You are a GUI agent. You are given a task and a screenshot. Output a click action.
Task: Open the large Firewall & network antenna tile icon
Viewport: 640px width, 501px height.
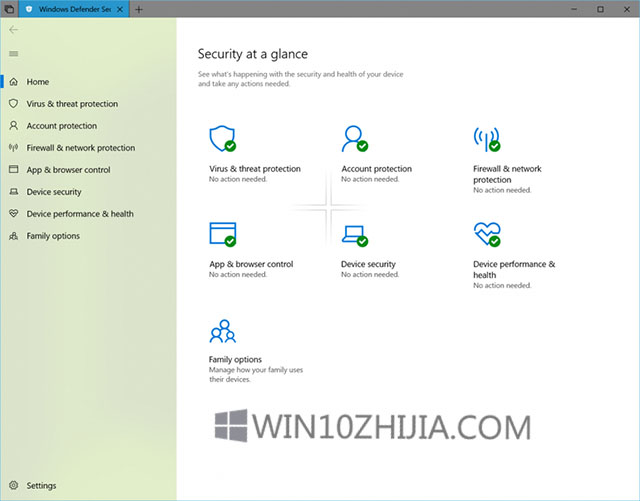pos(487,139)
